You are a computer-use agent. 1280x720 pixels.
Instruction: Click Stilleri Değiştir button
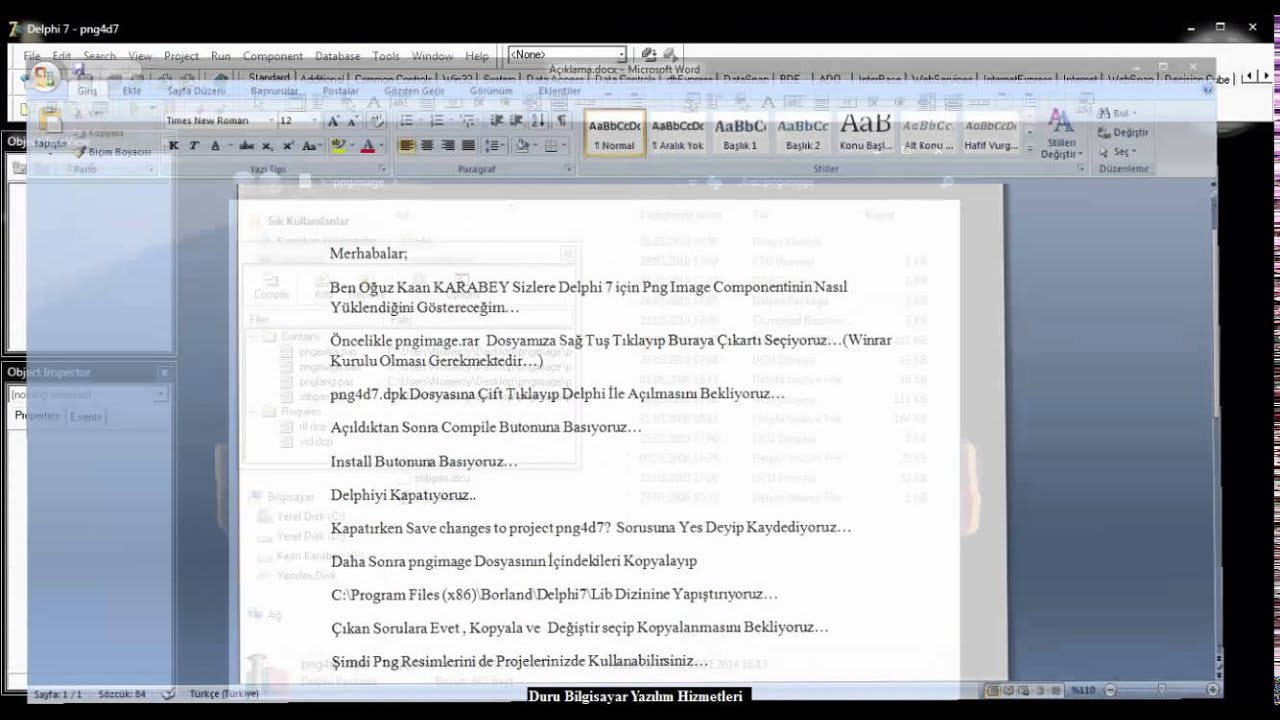click(x=1060, y=134)
